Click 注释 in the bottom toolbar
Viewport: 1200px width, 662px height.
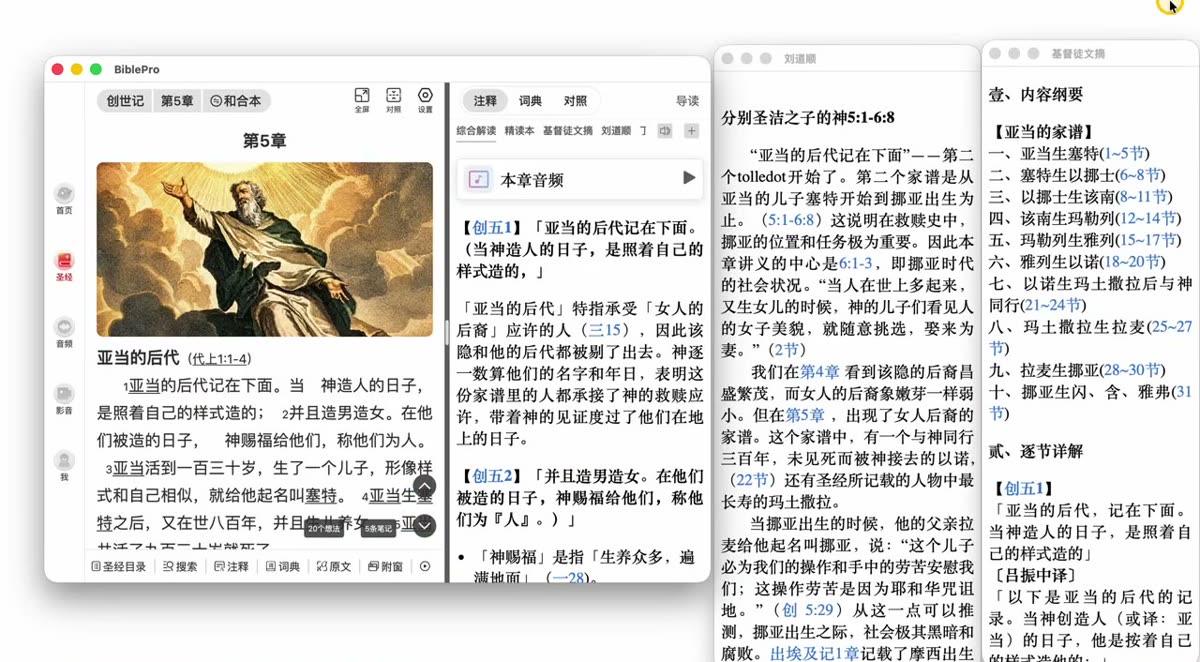click(x=231, y=566)
